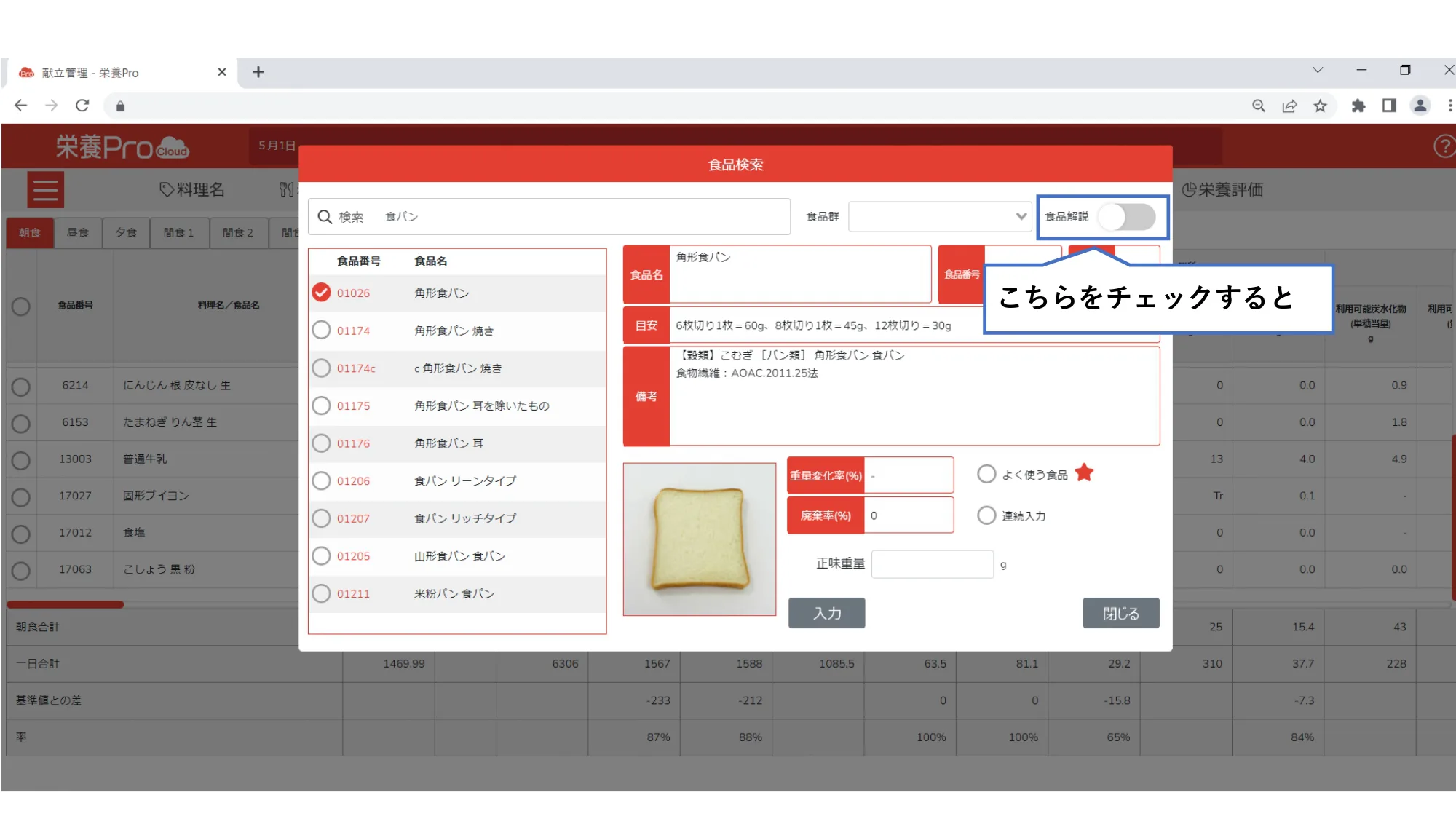The width and height of the screenshot is (1456, 819).
Task: Click the 食品名 field showing 角形食パン
Action: [800, 274]
